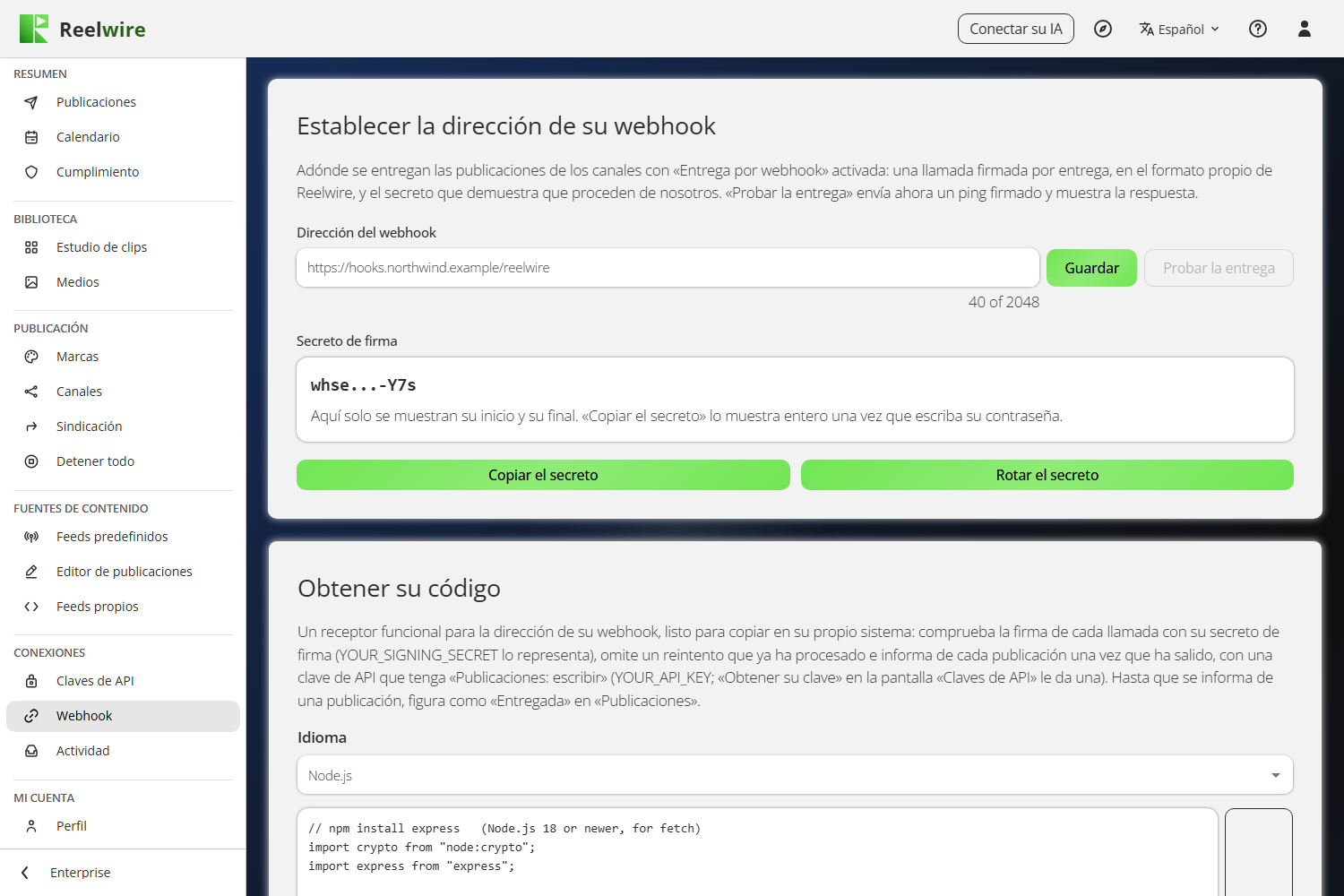Click the grid icon beside Estudio de clips

31,247
